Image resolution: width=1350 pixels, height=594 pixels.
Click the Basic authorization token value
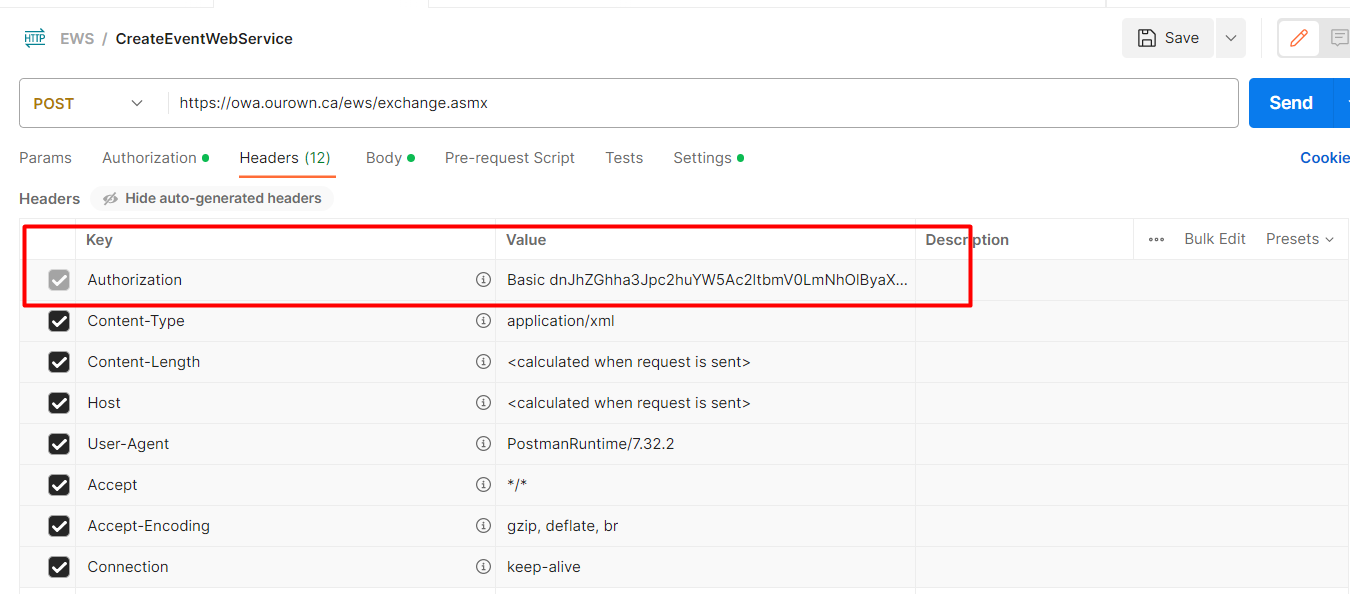point(707,280)
